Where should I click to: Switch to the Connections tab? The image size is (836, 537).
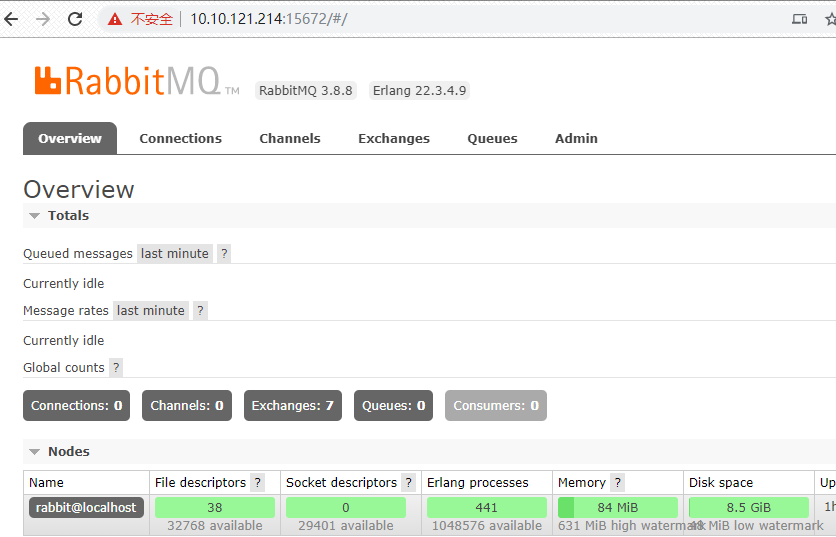pyautogui.click(x=180, y=139)
